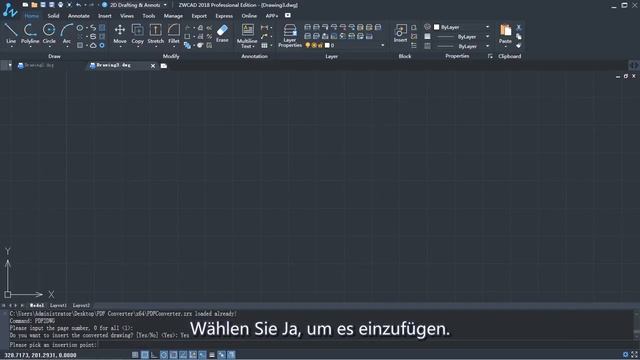
Task: Click the layer 0 white color swatch
Action: pyautogui.click(x=327, y=45)
